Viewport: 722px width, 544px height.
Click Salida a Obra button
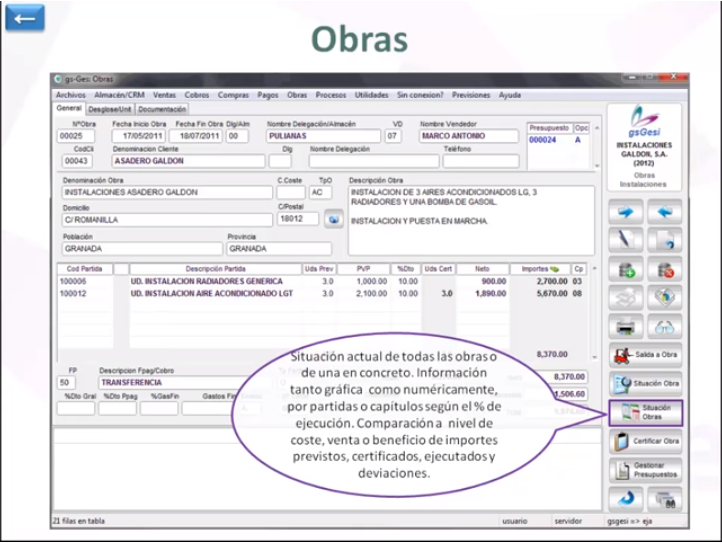pos(645,355)
